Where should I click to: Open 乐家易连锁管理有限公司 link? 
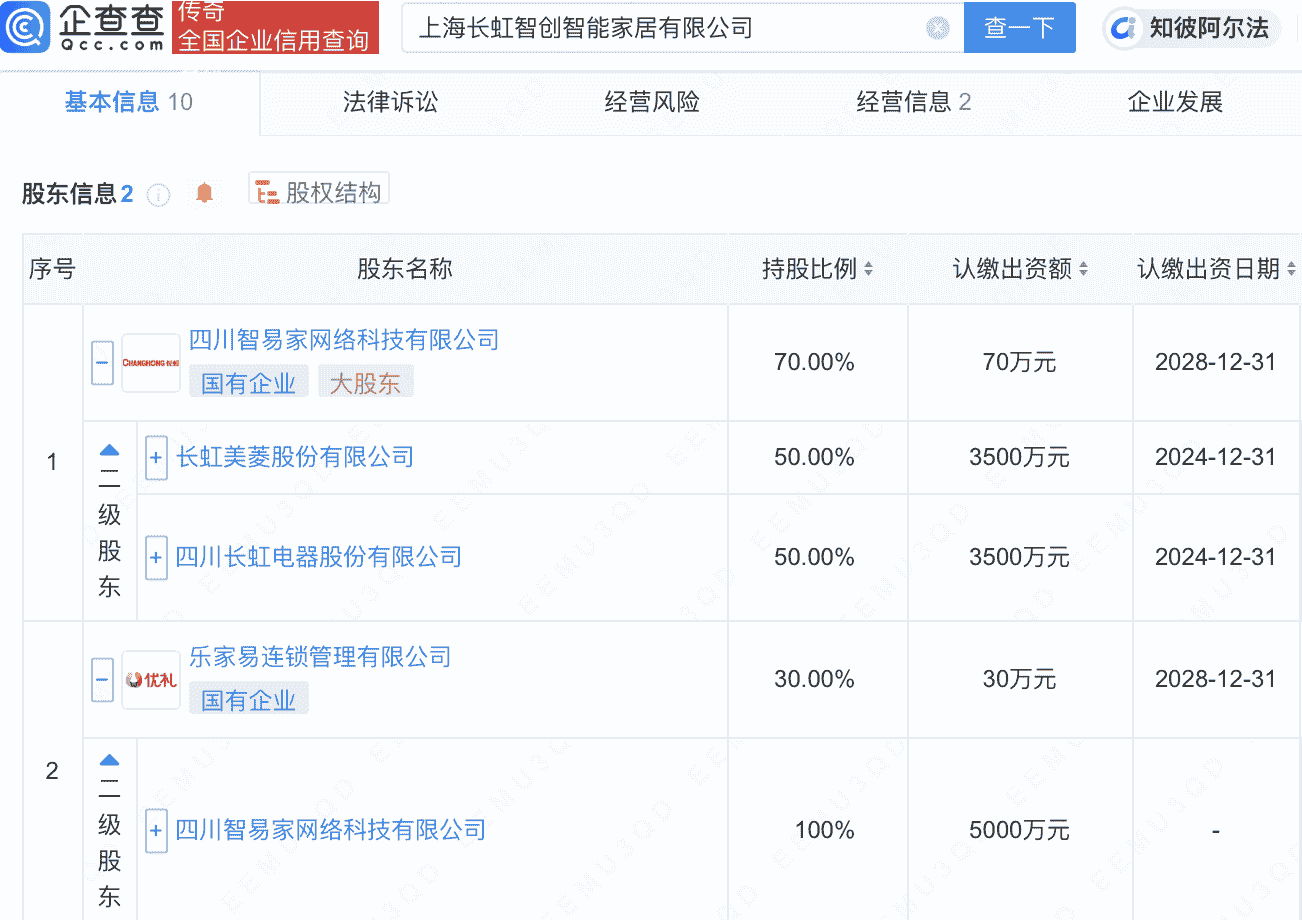click(x=320, y=657)
